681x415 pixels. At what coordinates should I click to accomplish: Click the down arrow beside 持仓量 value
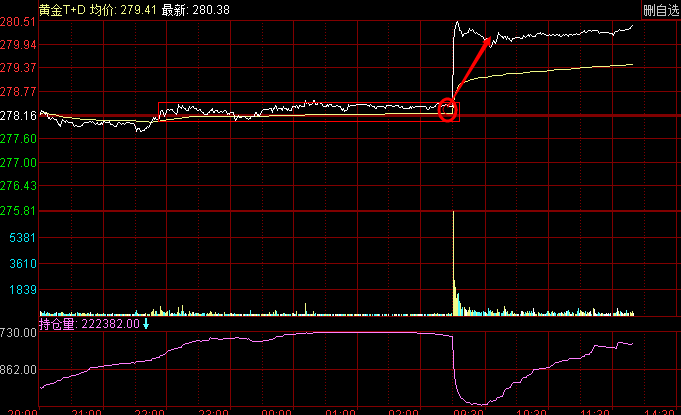point(145,323)
